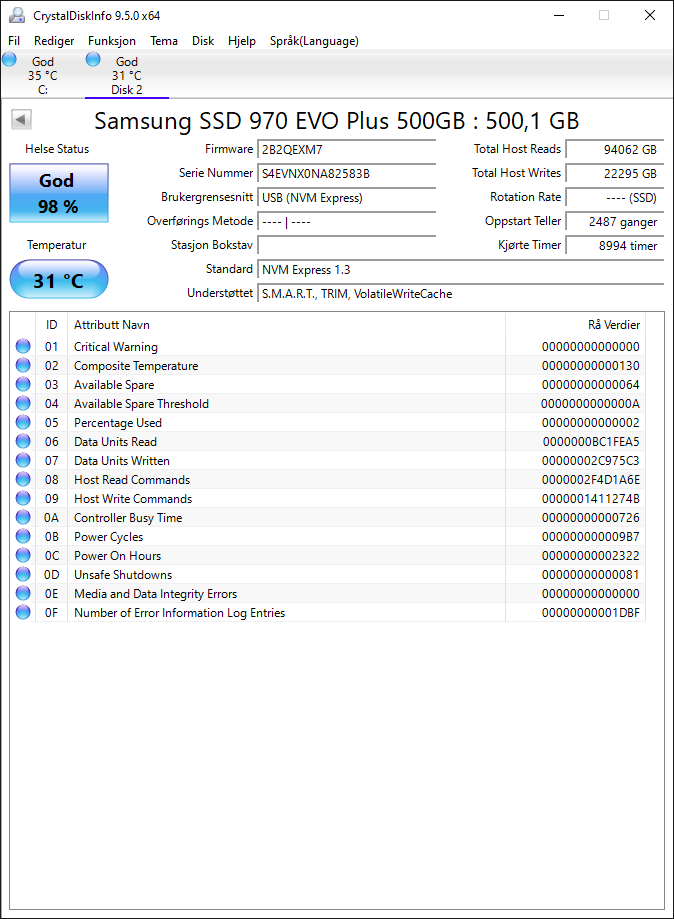Click the God 98 % health status button

tap(59, 193)
